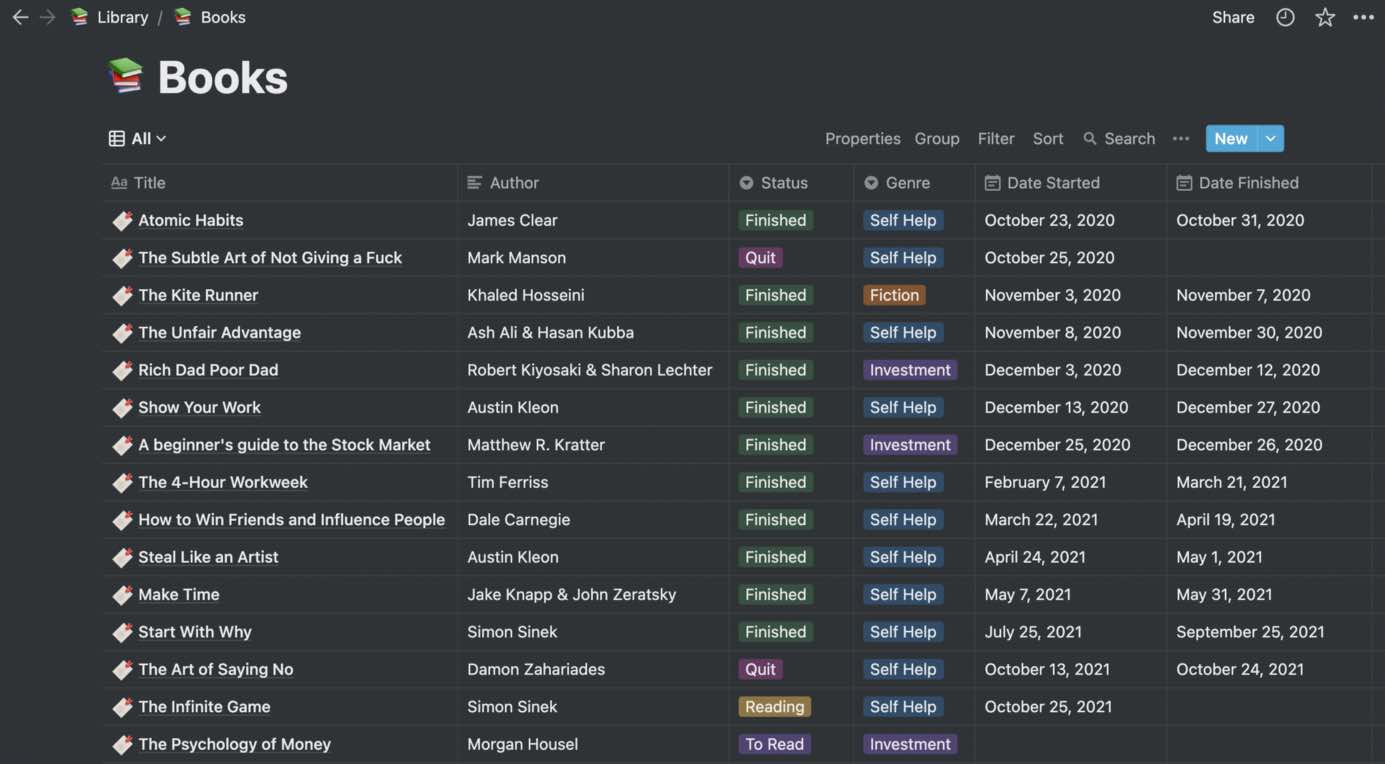The image size is (1385, 764).
Task: Open the Filter menu
Action: [995, 137]
